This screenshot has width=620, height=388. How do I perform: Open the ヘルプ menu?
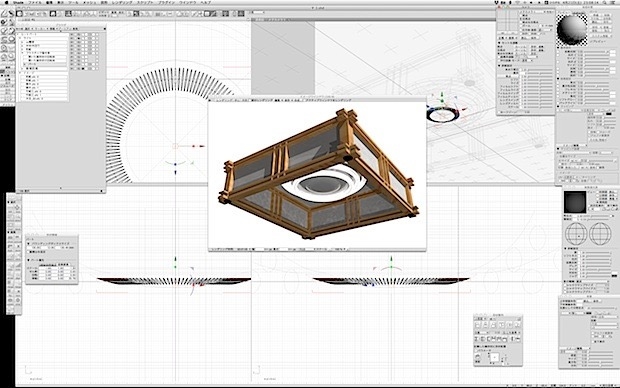point(206,2)
